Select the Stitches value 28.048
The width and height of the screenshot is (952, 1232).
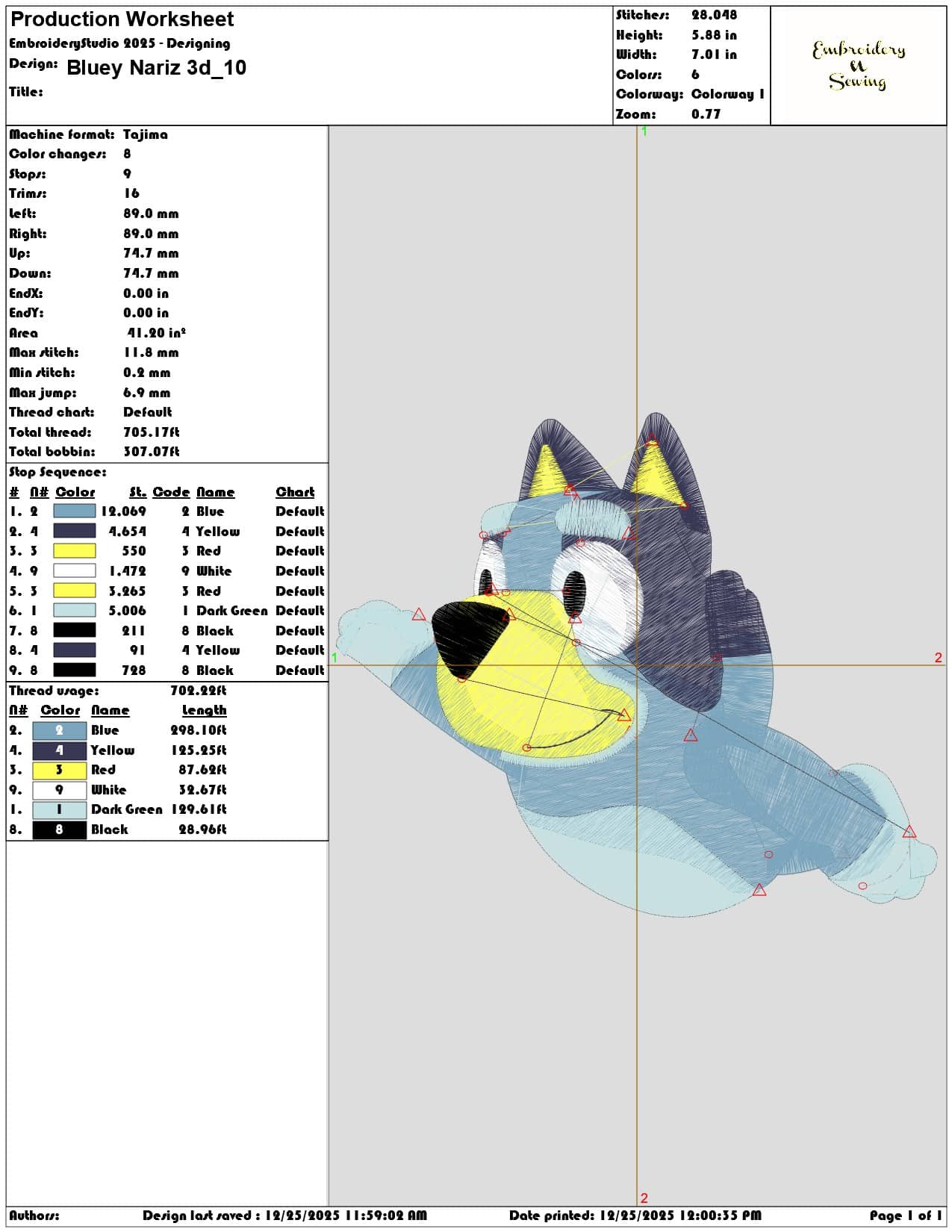714,15
